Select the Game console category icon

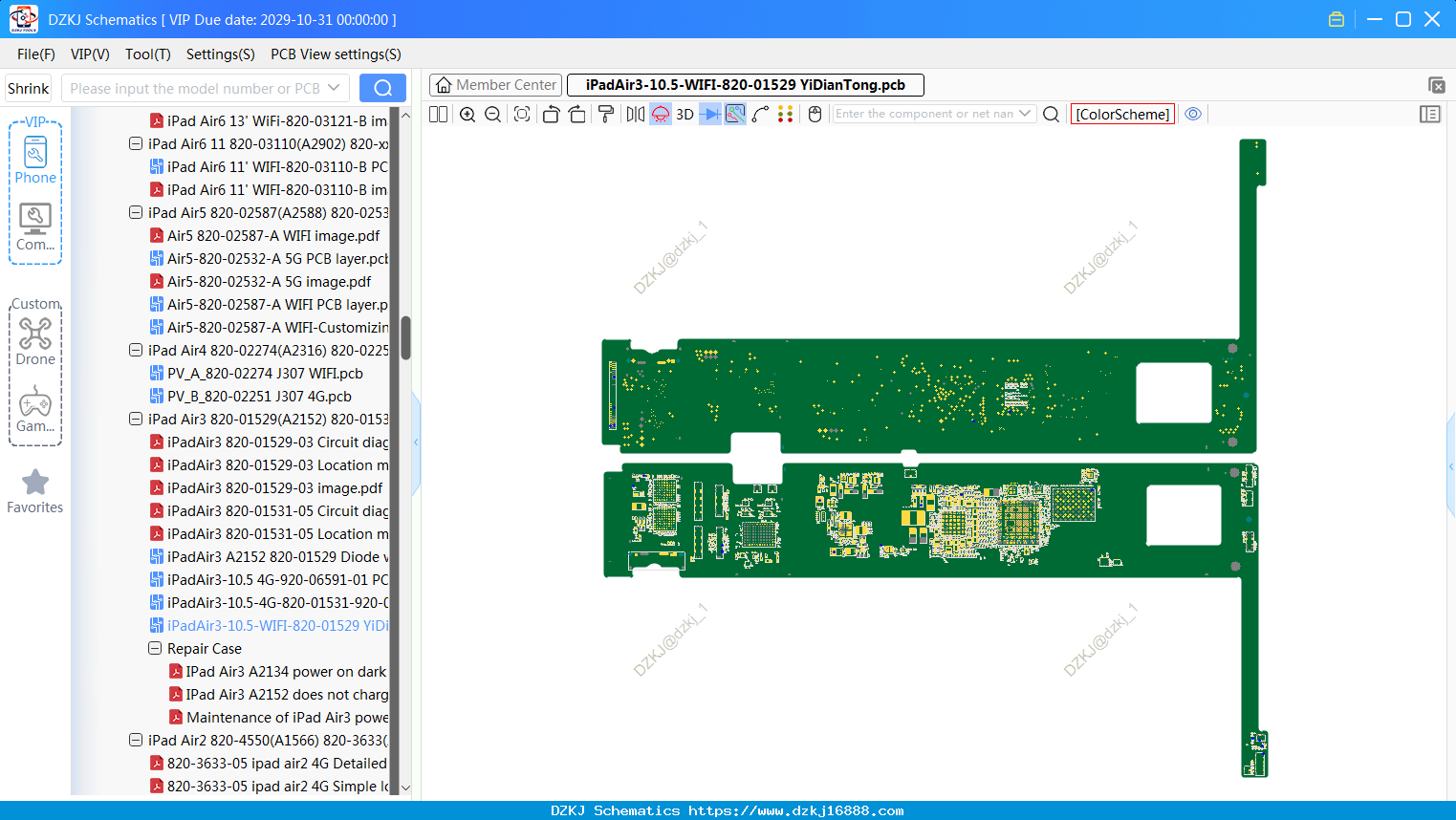click(x=35, y=409)
